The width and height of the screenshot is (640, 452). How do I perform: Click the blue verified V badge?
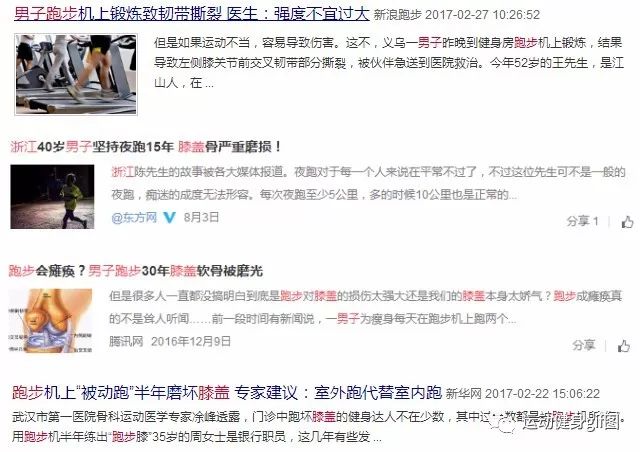coord(169,217)
